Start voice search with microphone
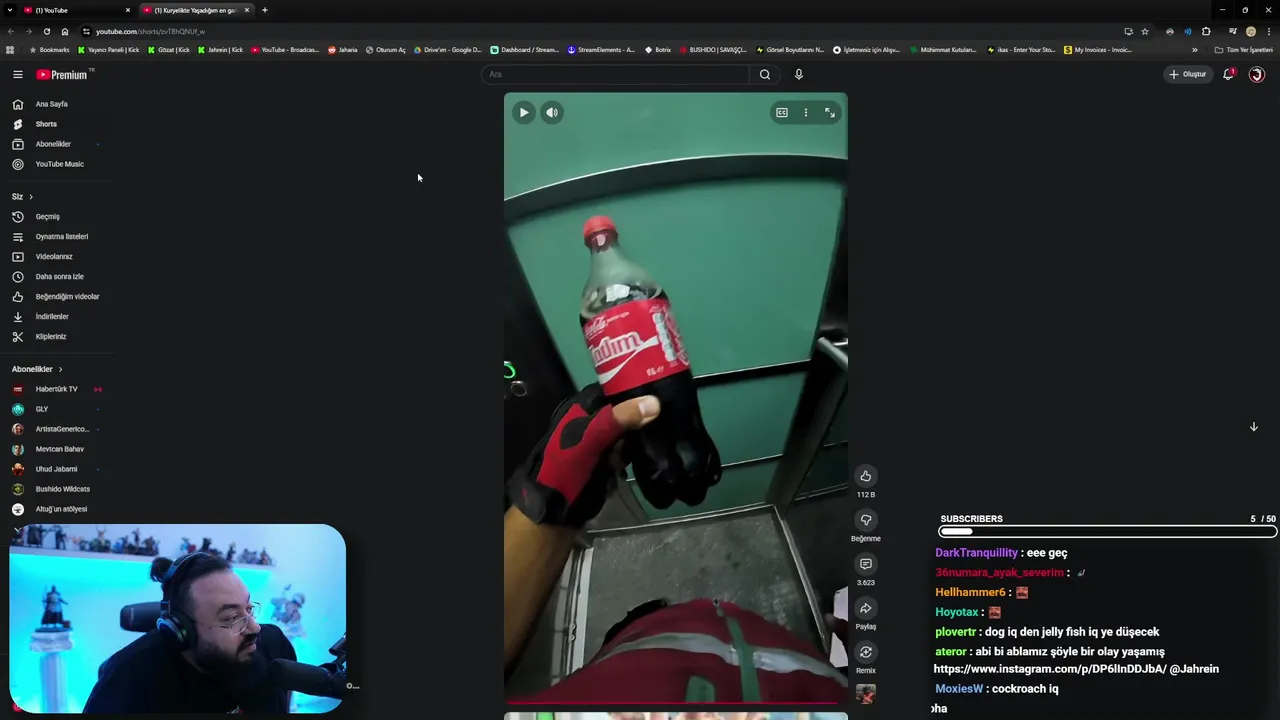Image resolution: width=1280 pixels, height=720 pixels. click(798, 74)
